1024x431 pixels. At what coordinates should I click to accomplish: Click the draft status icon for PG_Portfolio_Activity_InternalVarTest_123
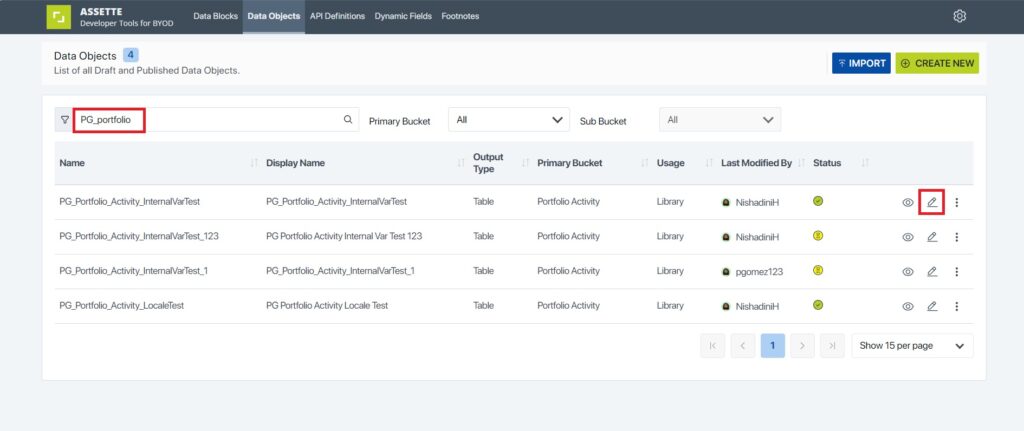[818, 236]
